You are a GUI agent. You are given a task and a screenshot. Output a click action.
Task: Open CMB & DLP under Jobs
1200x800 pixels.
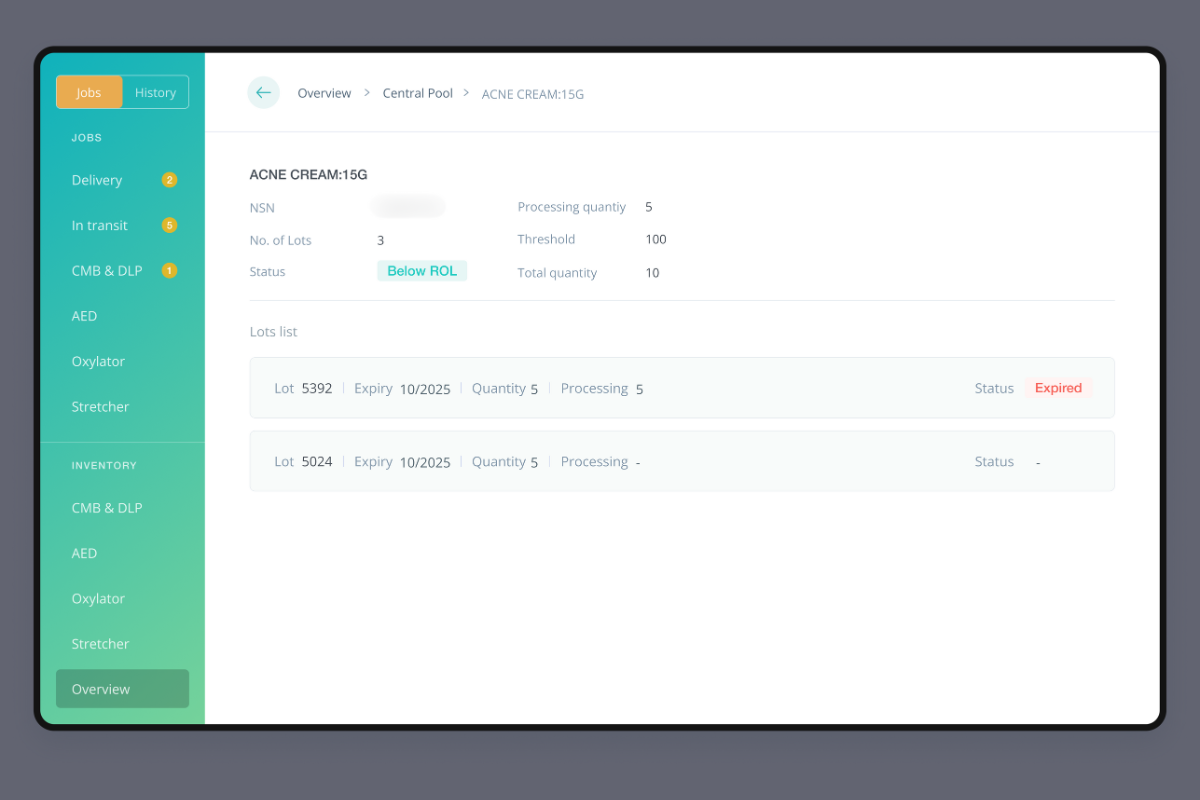pyautogui.click(x=107, y=270)
